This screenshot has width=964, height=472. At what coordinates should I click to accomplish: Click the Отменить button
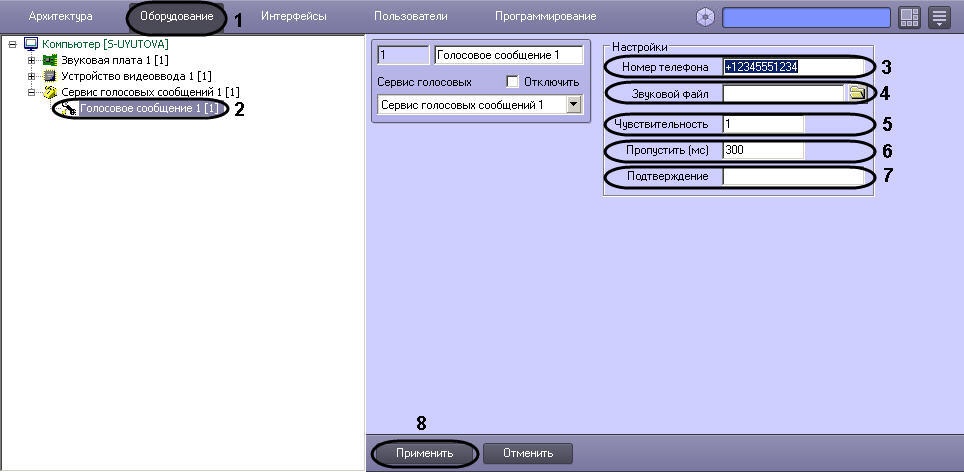(528, 453)
